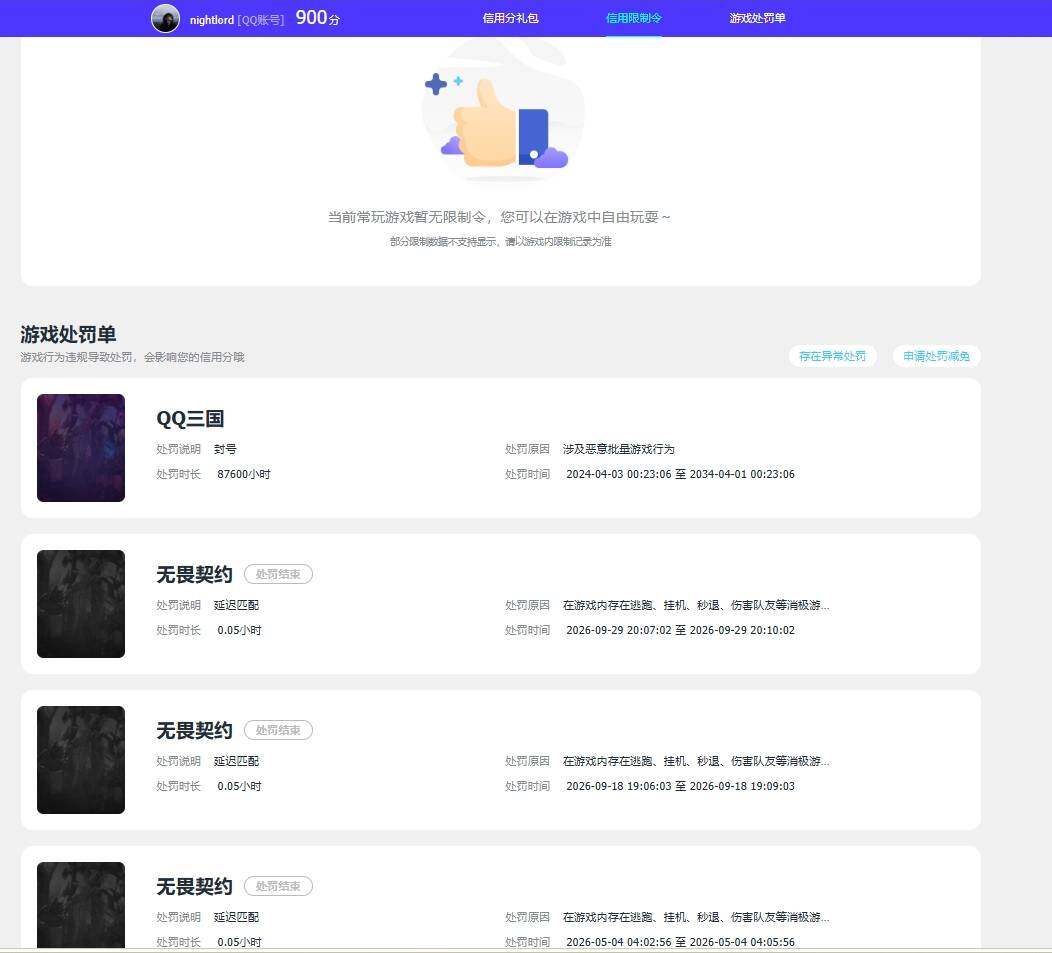Click the 存在异常处罚 button
The height and width of the screenshot is (953, 1052).
[833, 356]
